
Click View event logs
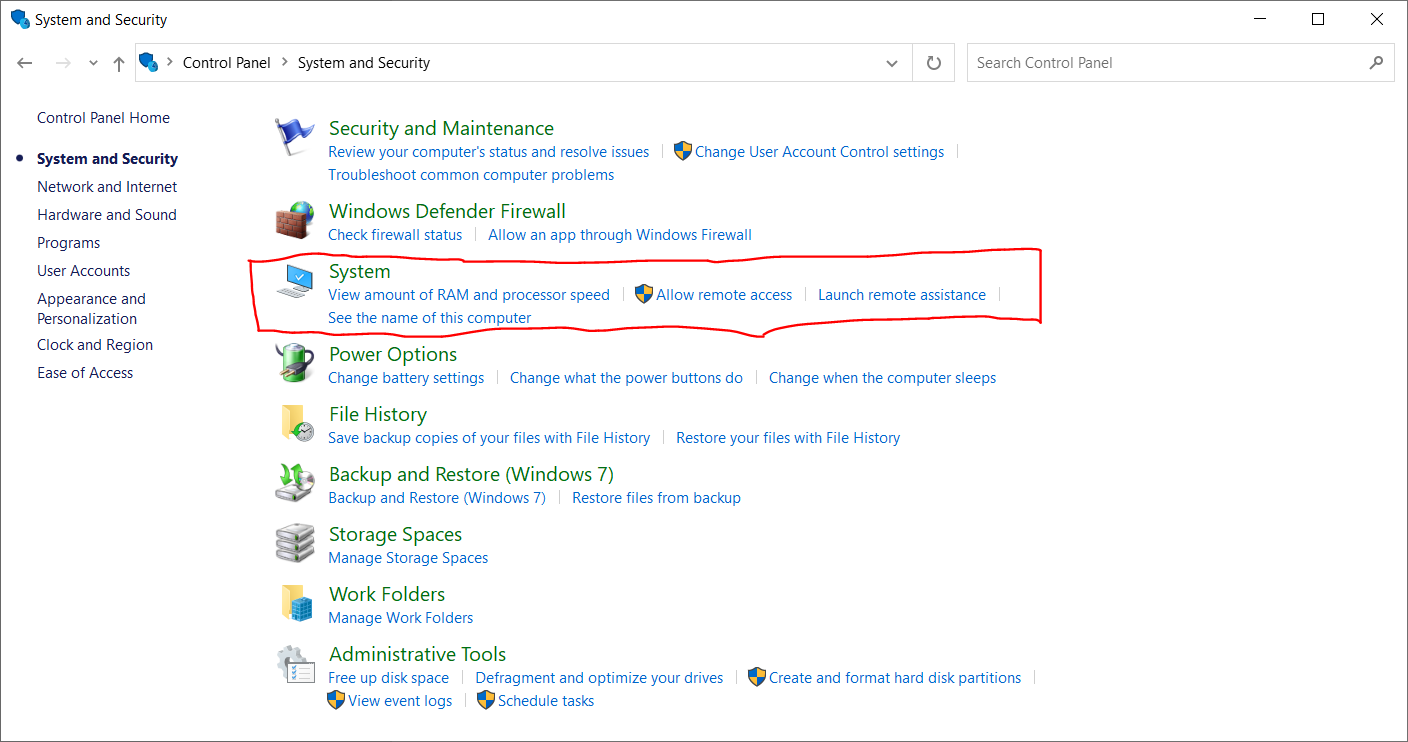[x=400, y=701]
